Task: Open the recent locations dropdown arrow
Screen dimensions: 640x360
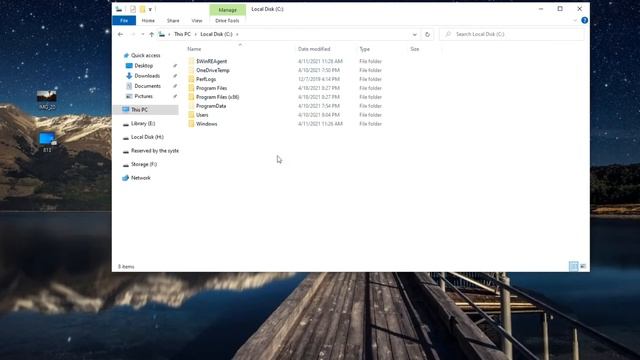Action: tap(143, 34)
